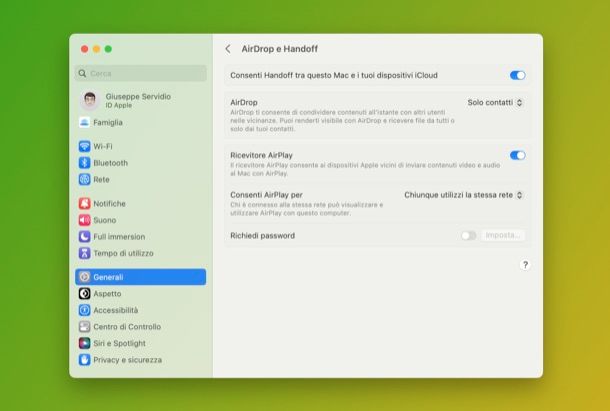This screenshot has width=610, height=411.
Task: Open help with the question mark button
Action: tap(525, 265)
